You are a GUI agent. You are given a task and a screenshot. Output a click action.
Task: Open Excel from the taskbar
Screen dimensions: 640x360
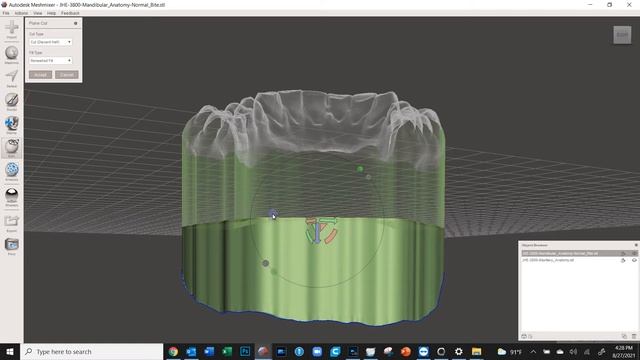coord(227,351)
